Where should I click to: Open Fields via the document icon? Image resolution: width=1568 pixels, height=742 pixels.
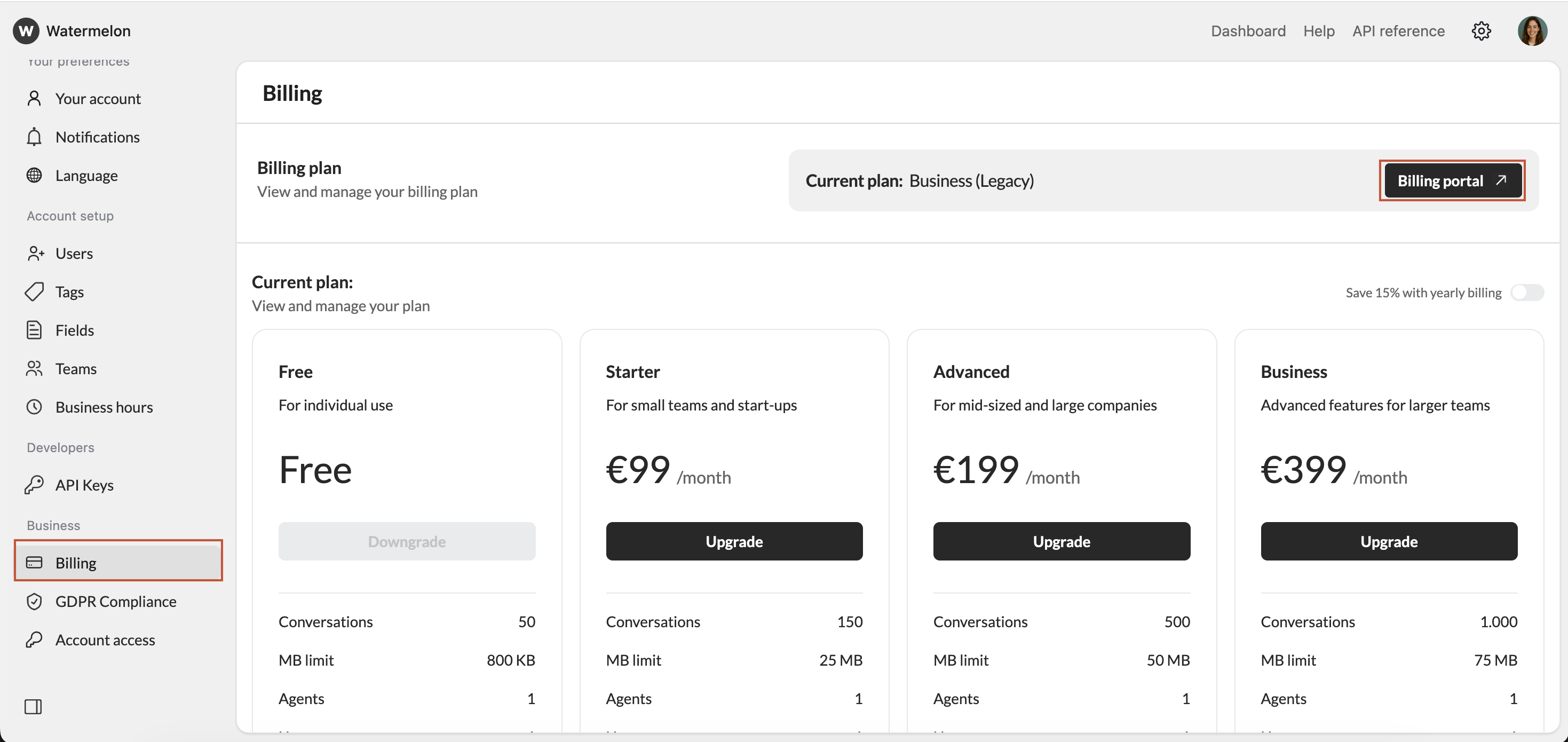point(35,330)
